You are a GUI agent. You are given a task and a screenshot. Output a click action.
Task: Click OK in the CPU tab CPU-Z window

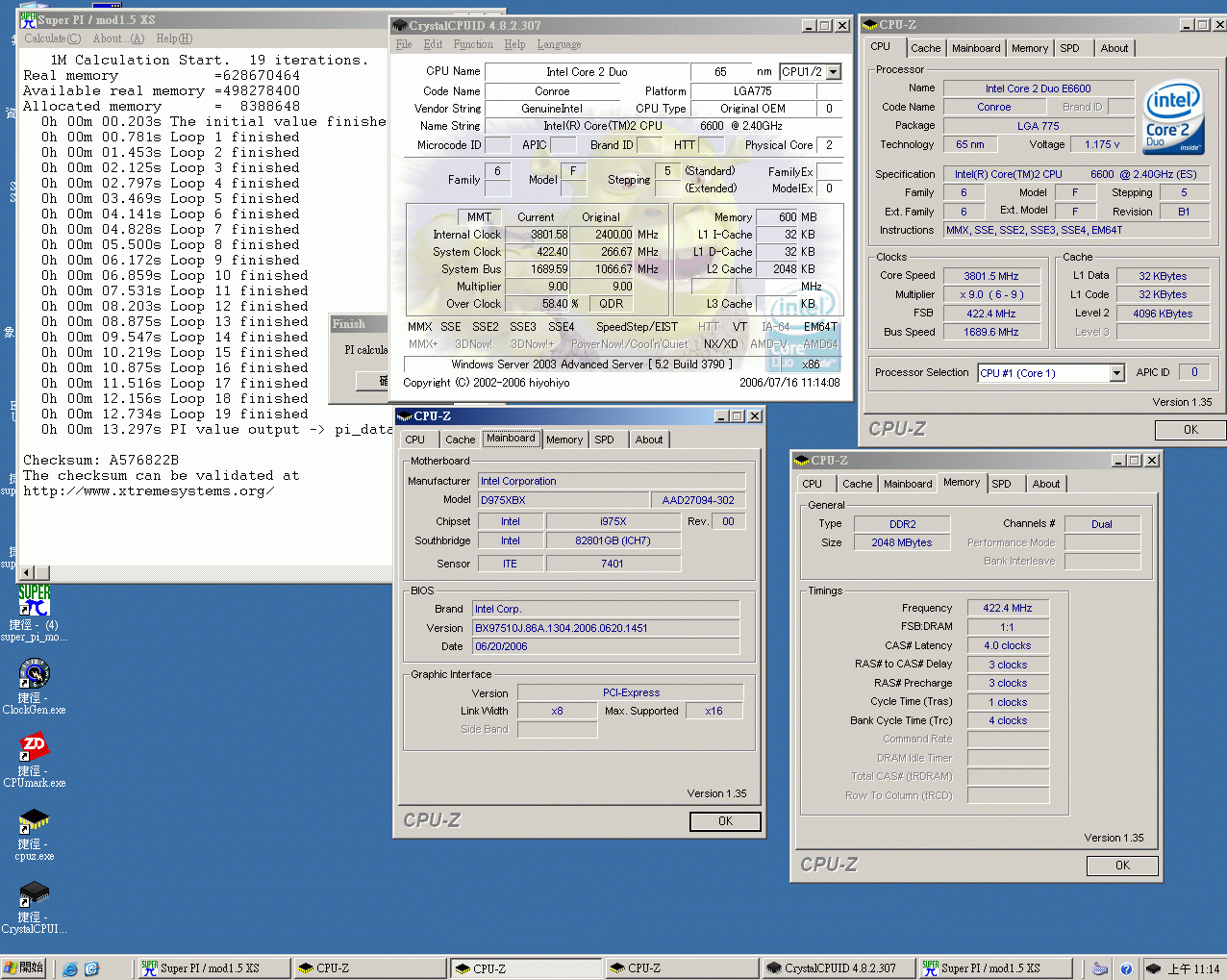1190,430
